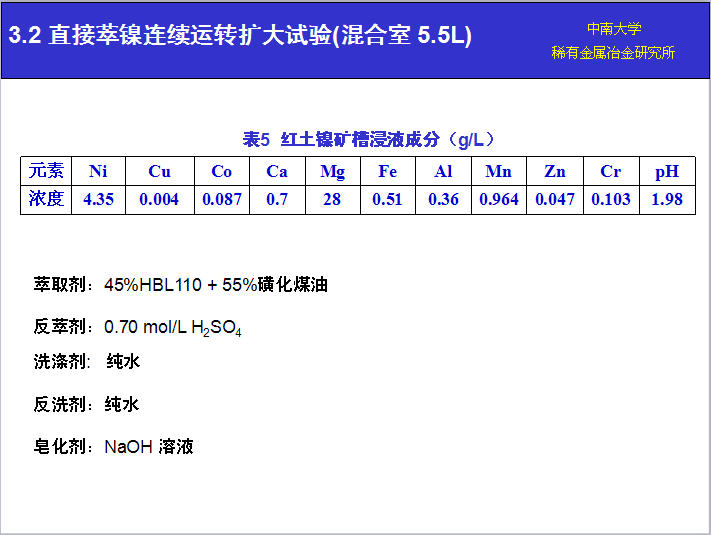
Task: Click the '浓度' row label cell
Action: coord(46,199)
